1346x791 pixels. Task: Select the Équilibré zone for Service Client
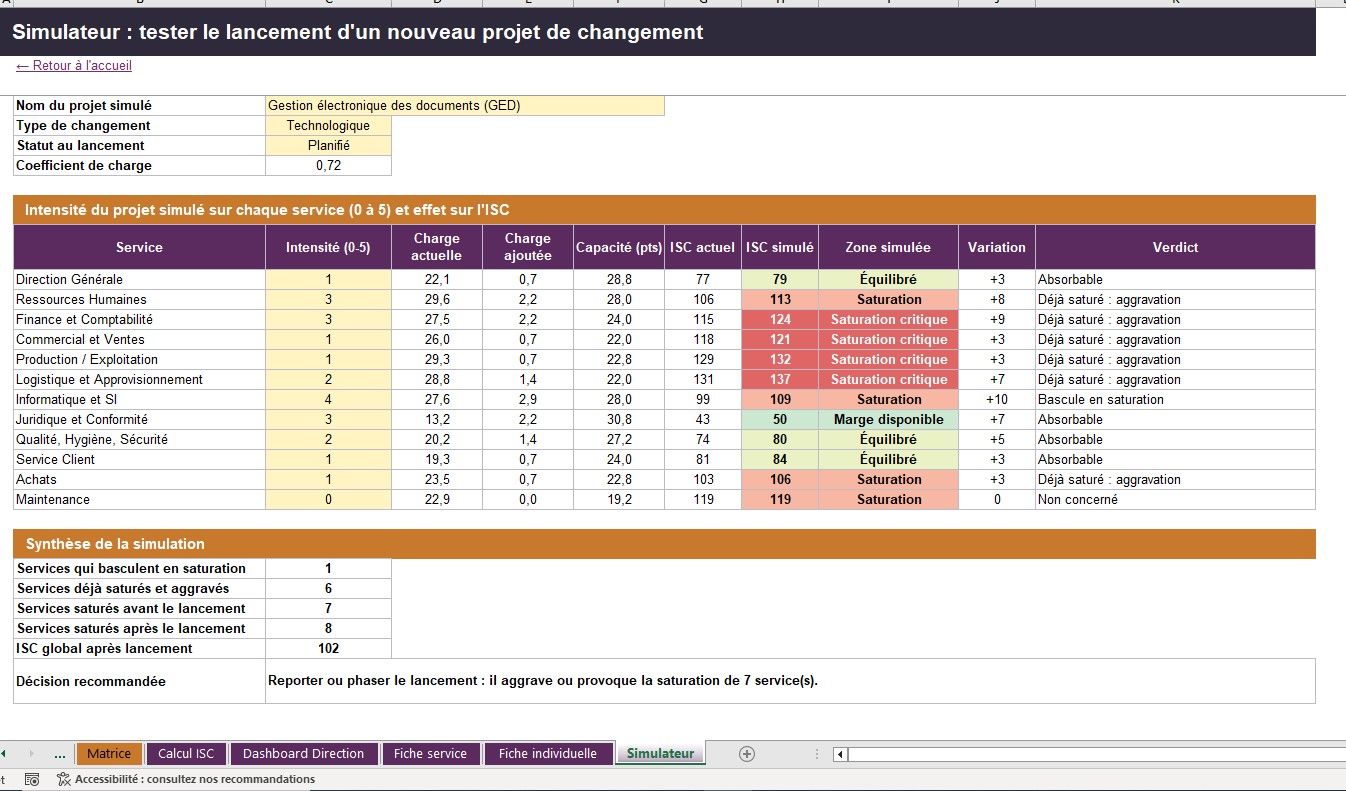888,460
